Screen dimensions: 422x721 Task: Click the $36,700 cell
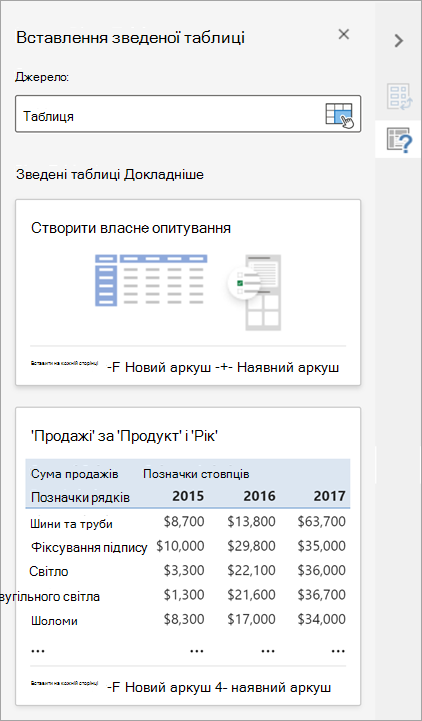coord(321,595)
